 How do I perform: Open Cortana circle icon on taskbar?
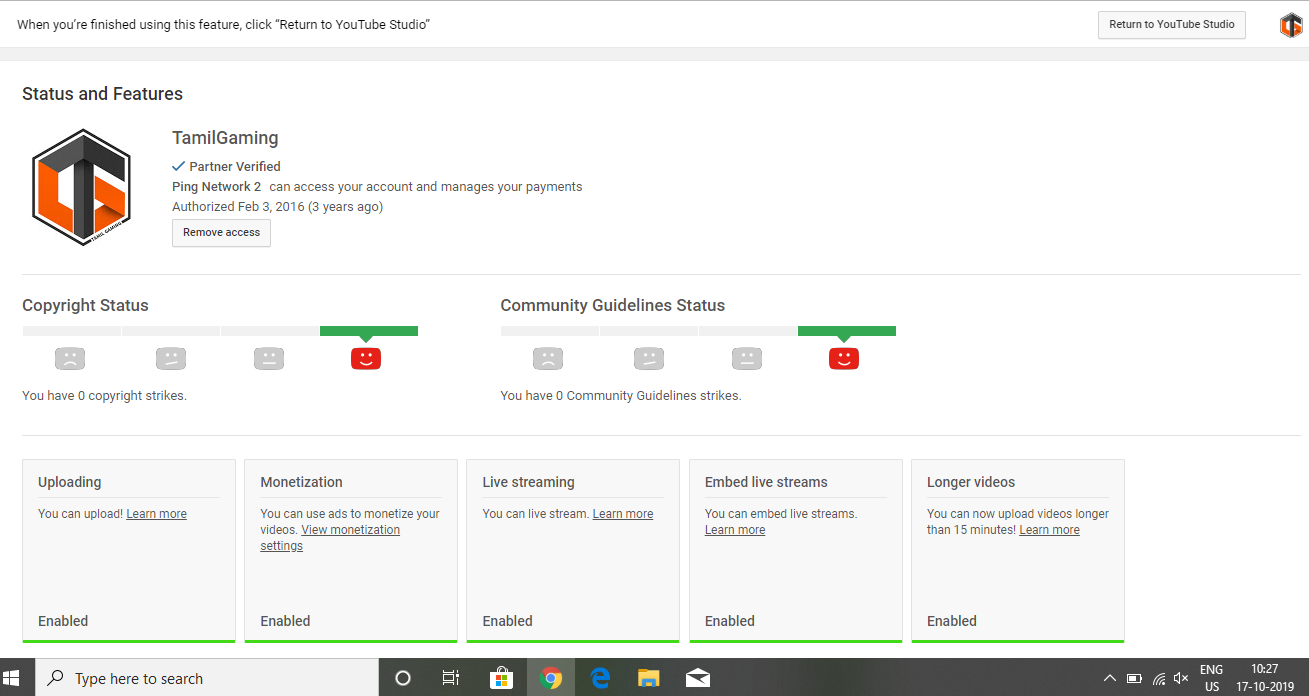point(403,678)
